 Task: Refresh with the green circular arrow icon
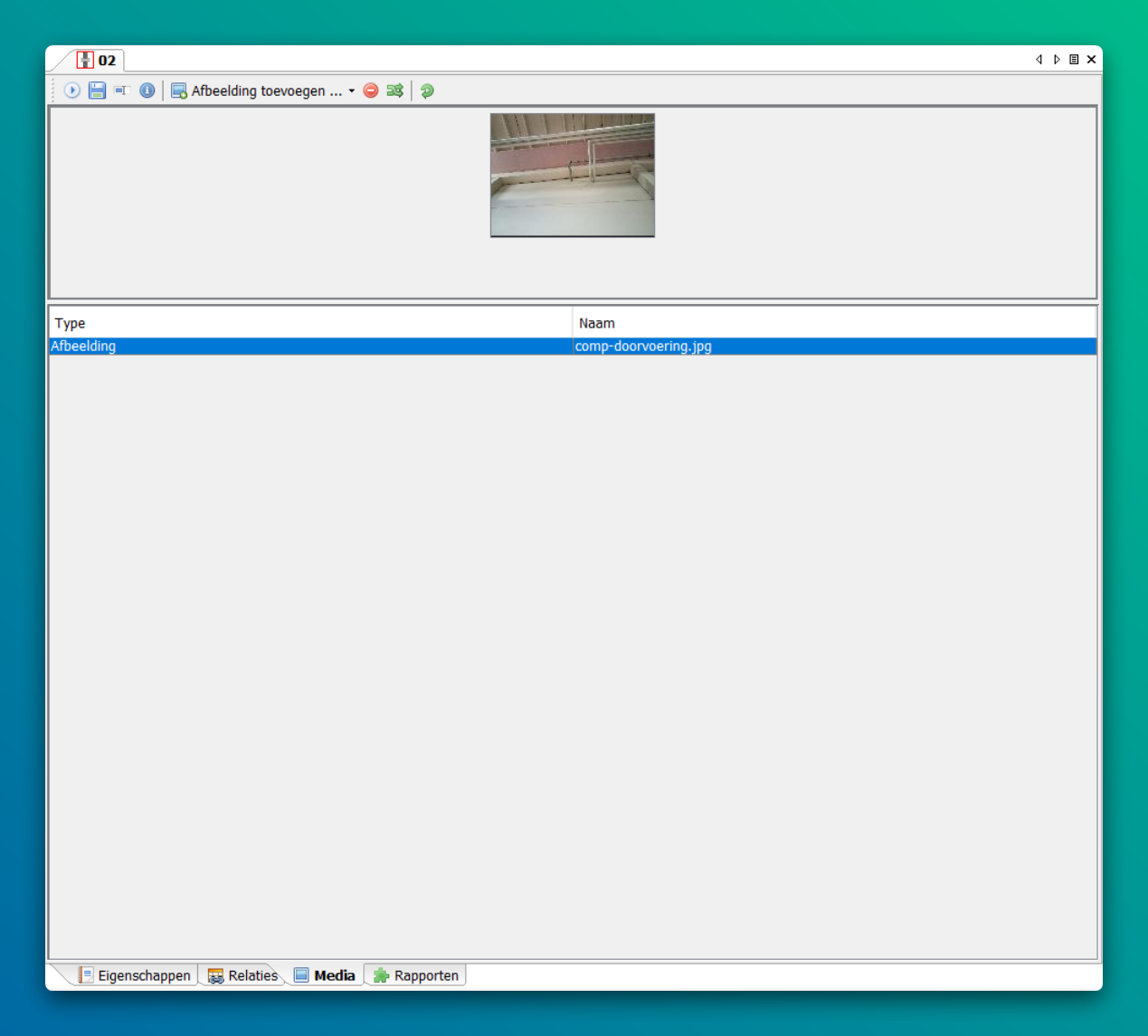(x=427, y=90)
